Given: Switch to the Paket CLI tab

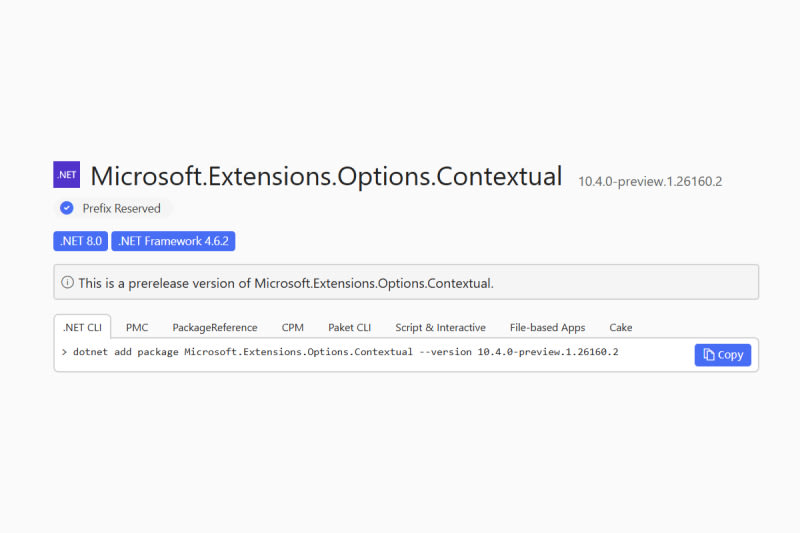Looking at the screenshot, I should point(349,327).
